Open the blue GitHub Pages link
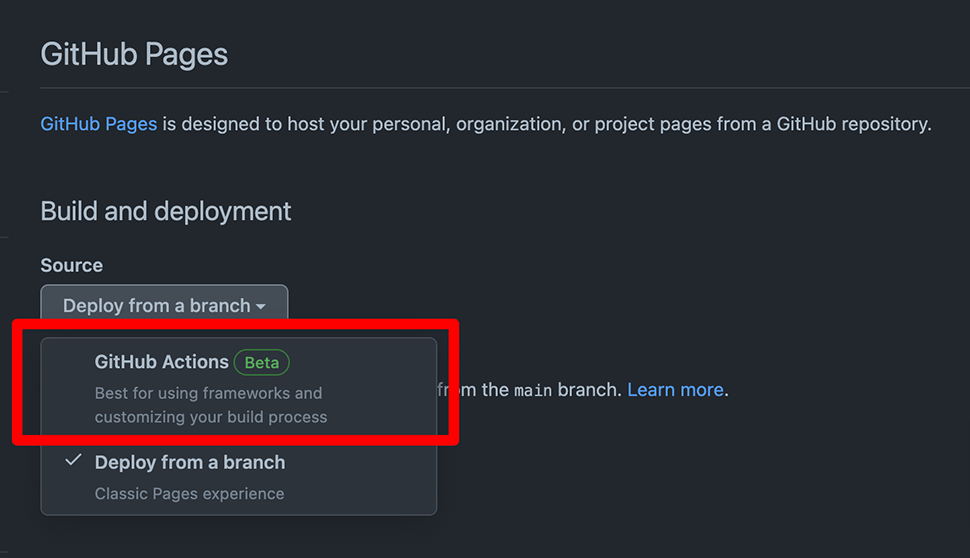This screenshot has height=558, width=970. point(99,124)
